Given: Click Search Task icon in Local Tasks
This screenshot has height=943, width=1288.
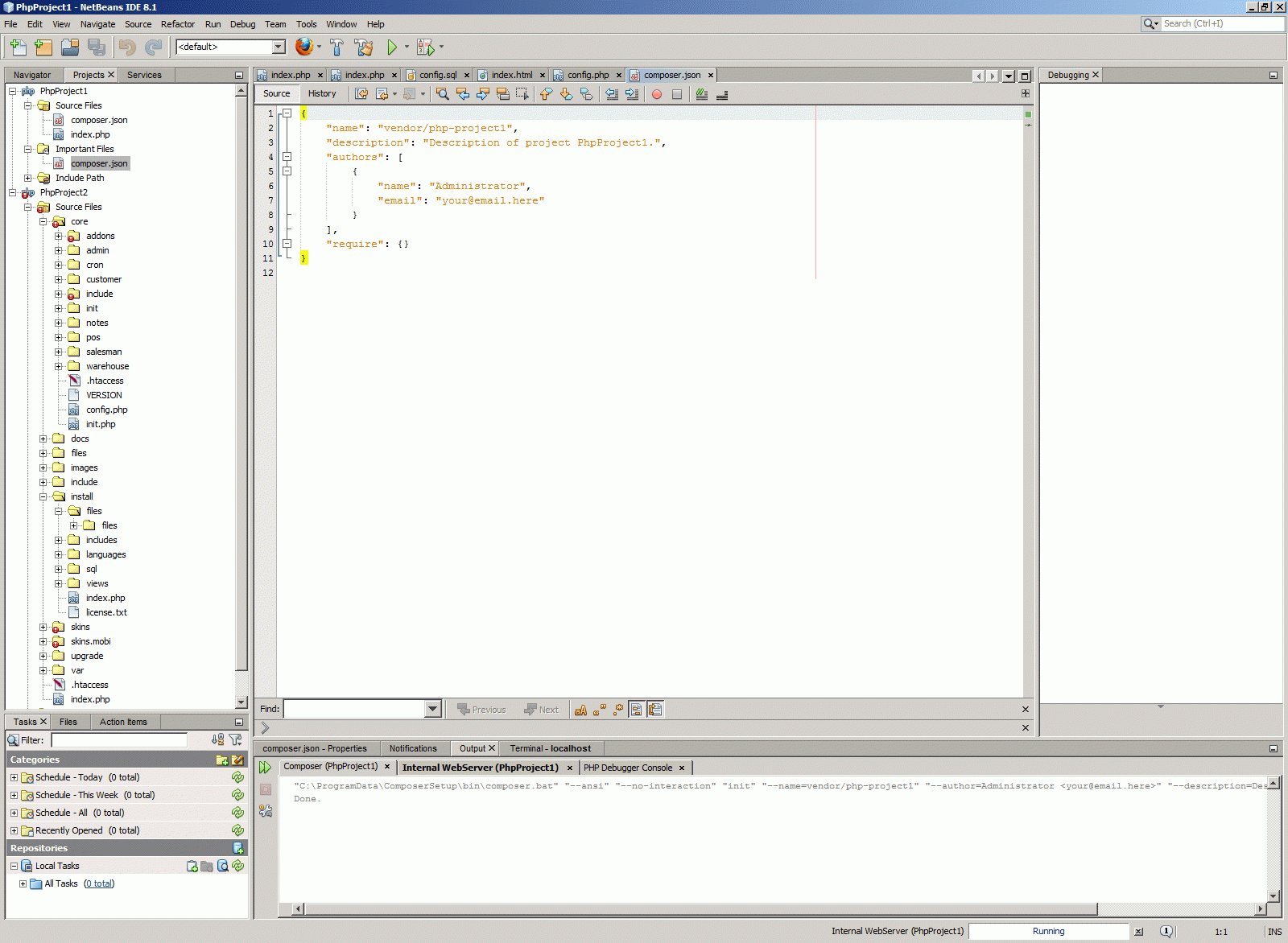Looking at the screenshot, I should (223, 866).
